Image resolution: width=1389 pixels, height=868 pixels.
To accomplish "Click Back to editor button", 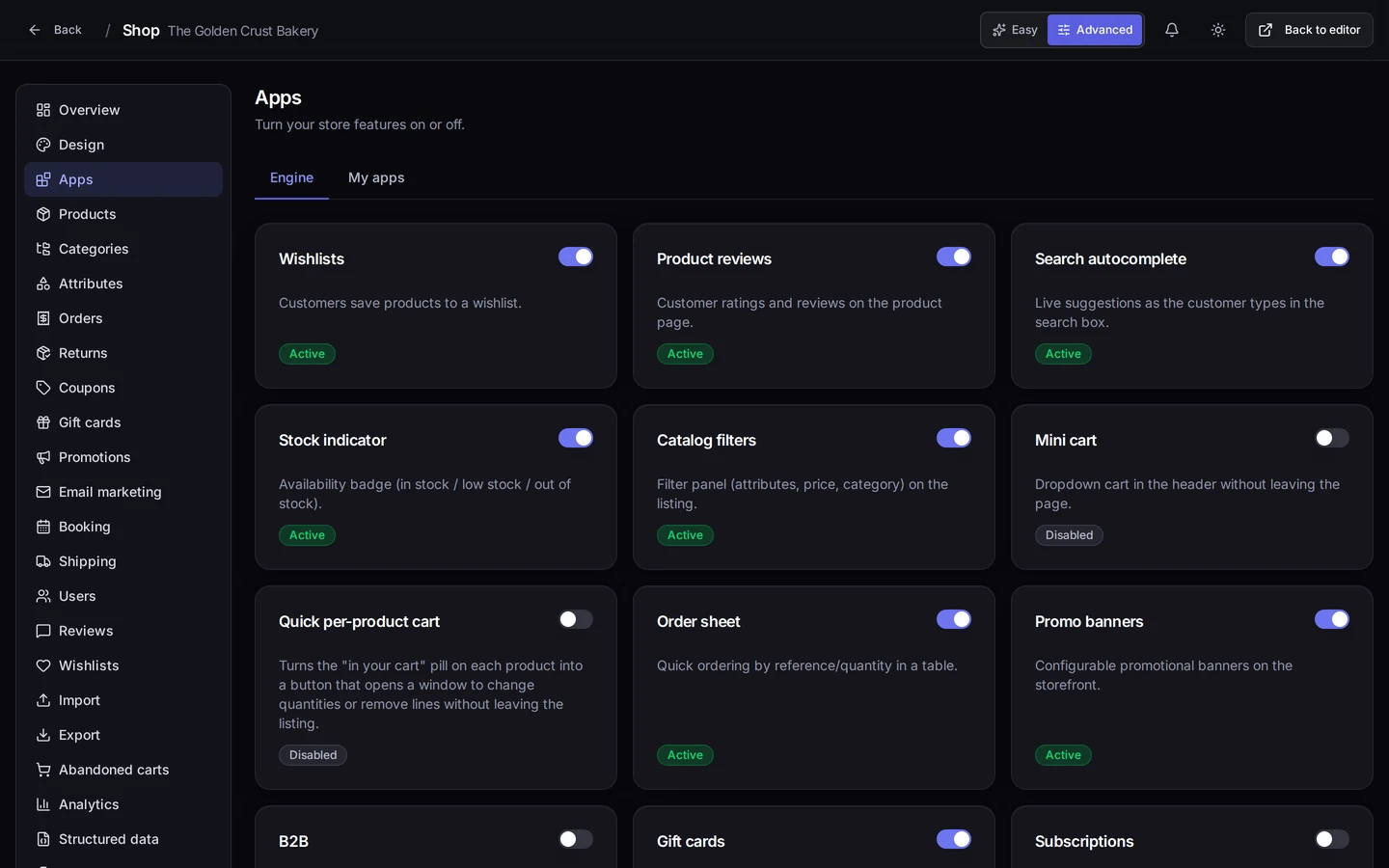I will [1309, 30].
